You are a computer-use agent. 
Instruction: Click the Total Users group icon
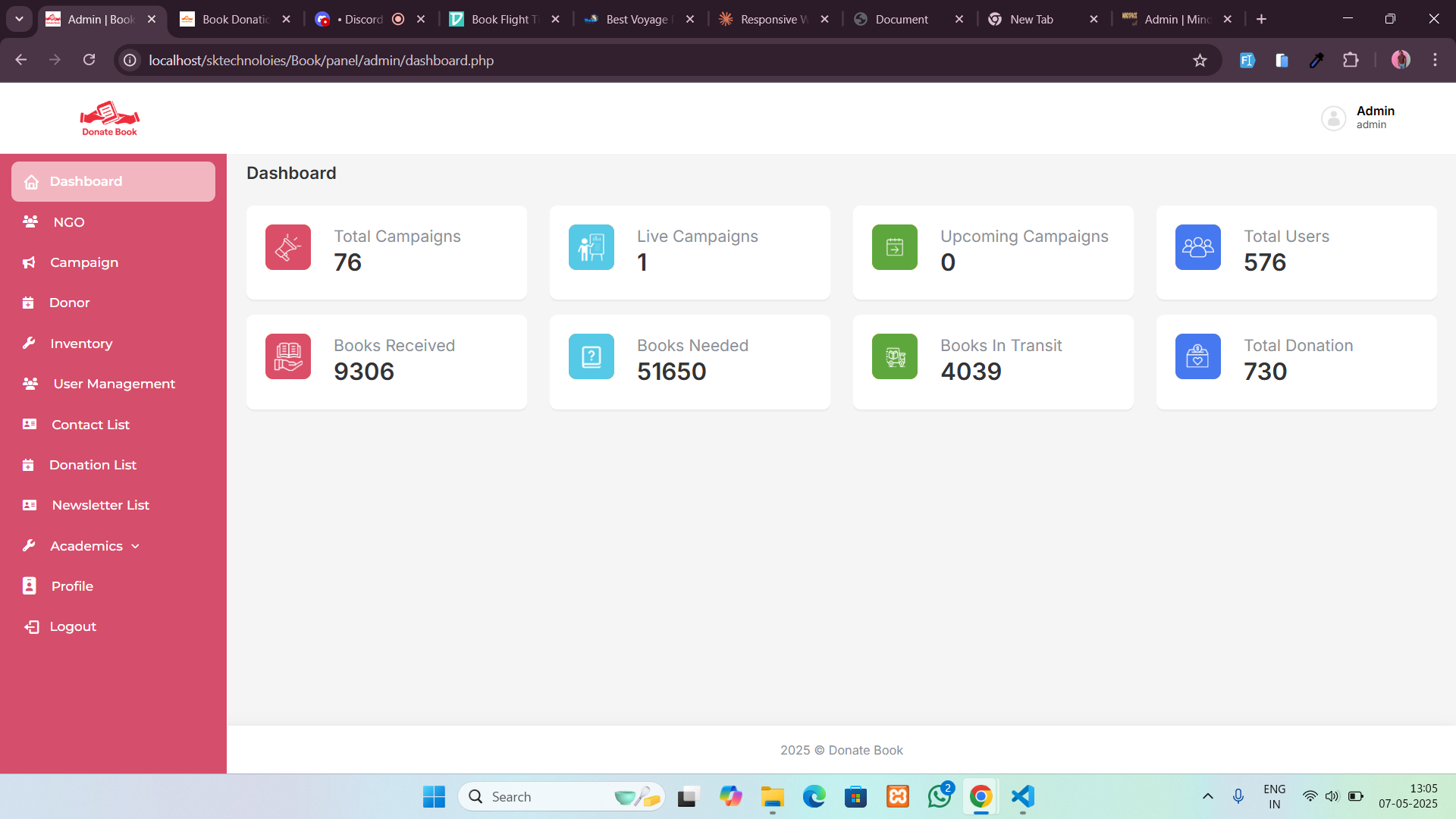(1198, 247)
